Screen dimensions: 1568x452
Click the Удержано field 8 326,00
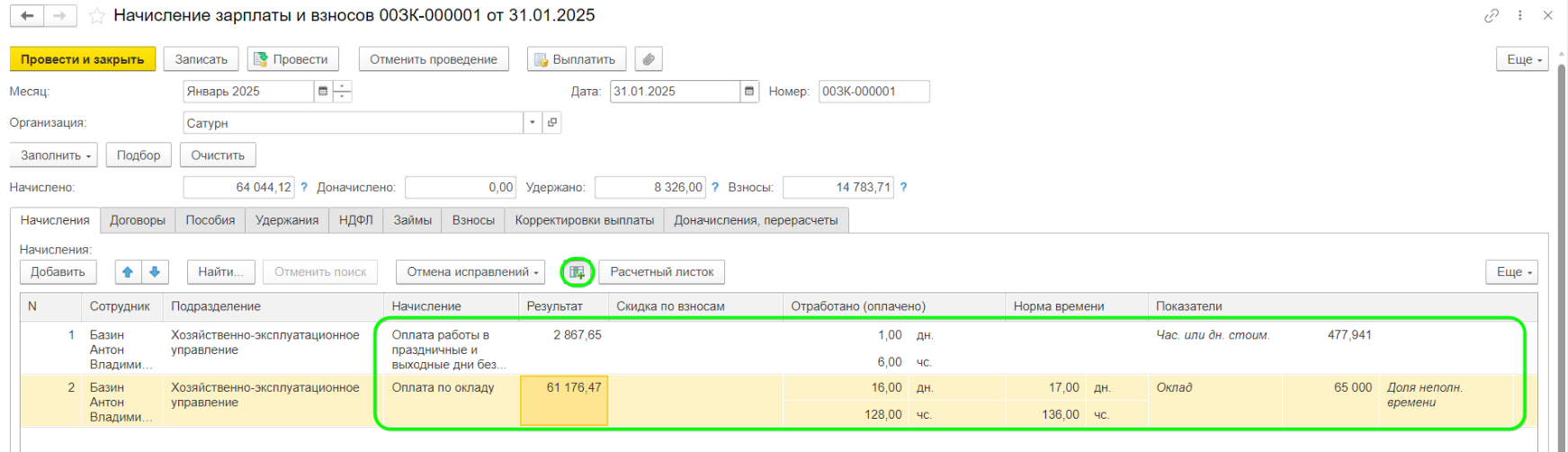click(x=650, y=188)
